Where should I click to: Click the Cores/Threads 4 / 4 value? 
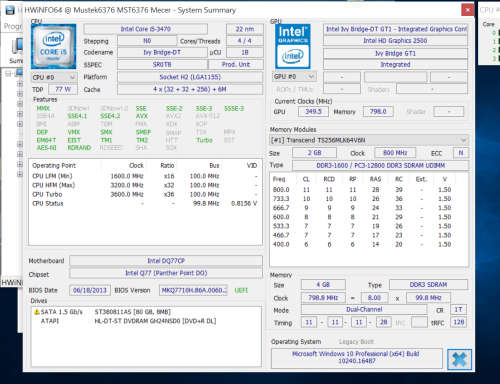coord(245,41)
